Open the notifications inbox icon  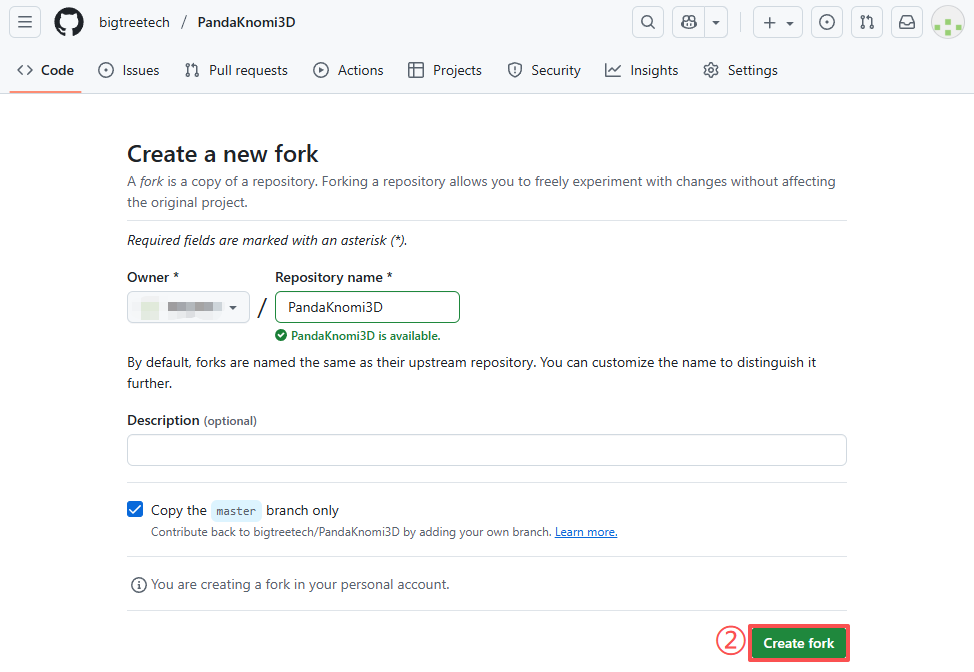coord(907,22)
